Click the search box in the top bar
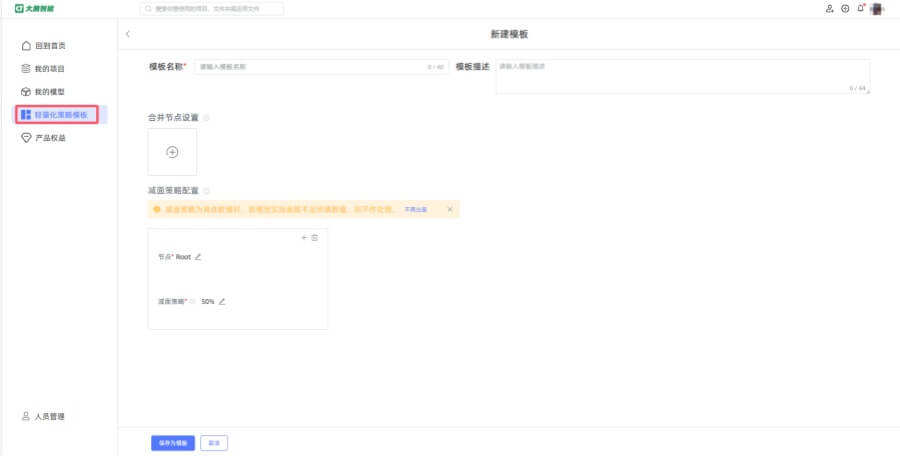This screenshot has height=456, width=900. click(212, 9)
